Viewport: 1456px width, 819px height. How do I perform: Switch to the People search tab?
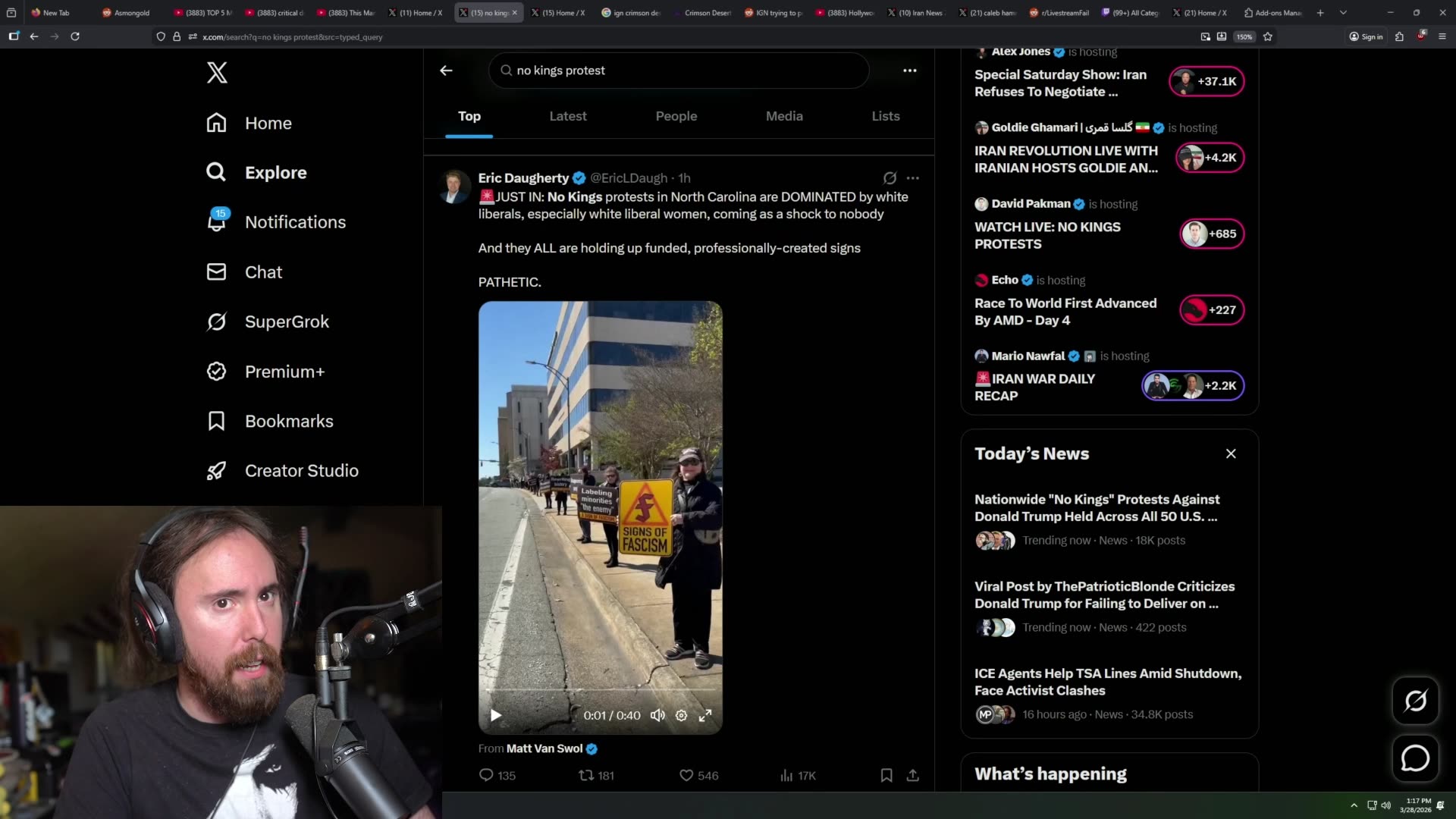pos(676,116)
